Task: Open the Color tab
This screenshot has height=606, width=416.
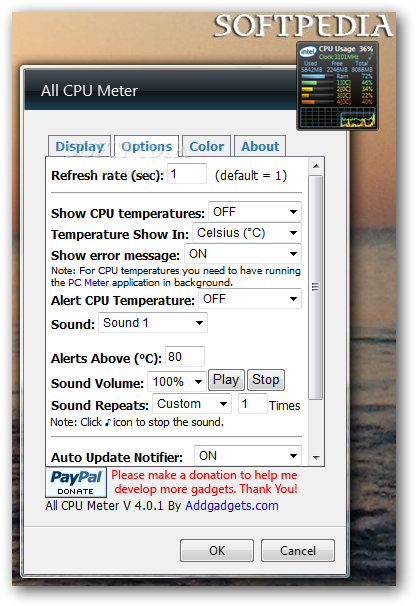Action: (206, 146)
